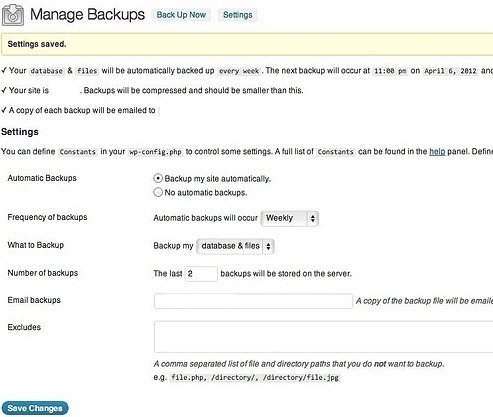This screenshot has width=493, height=417.
Task: Click the Manage Backups heading
Action: click(x=87, y=15)
